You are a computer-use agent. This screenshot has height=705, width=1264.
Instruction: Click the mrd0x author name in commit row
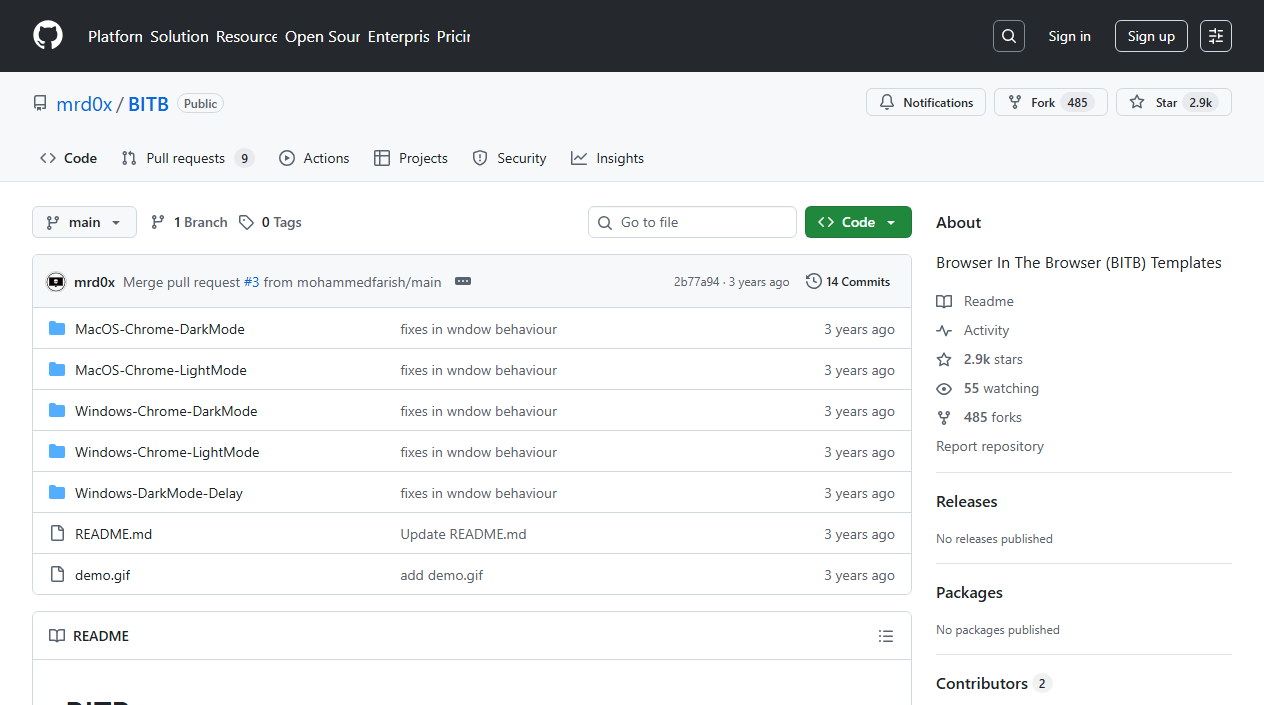click(x=95, y=282)
